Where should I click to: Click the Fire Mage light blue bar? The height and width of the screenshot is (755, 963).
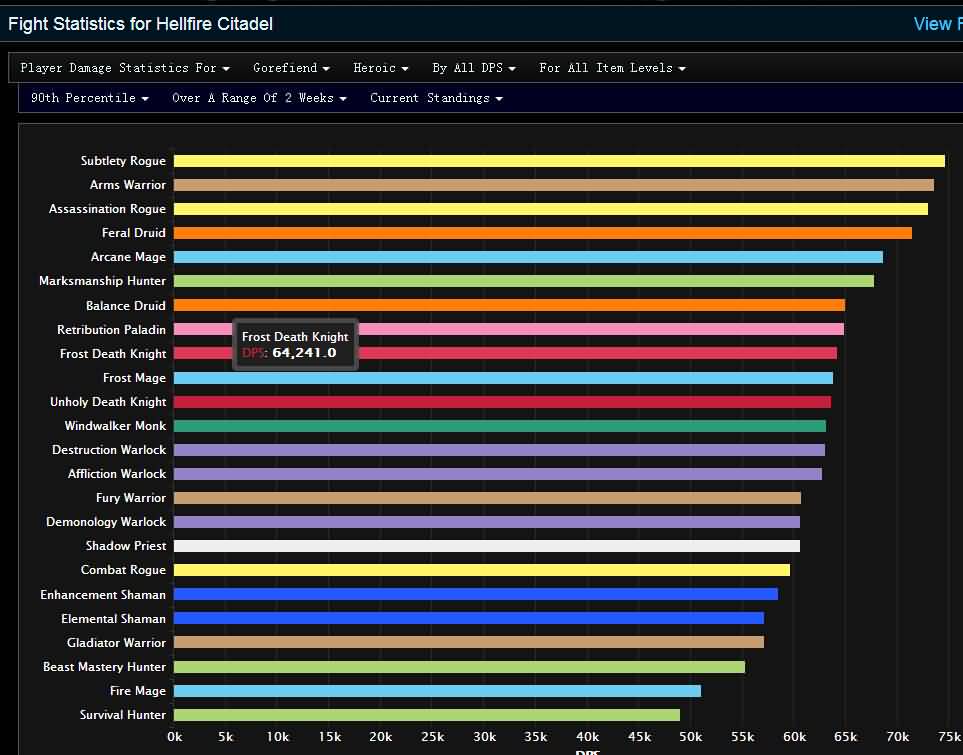pos(437,691)
